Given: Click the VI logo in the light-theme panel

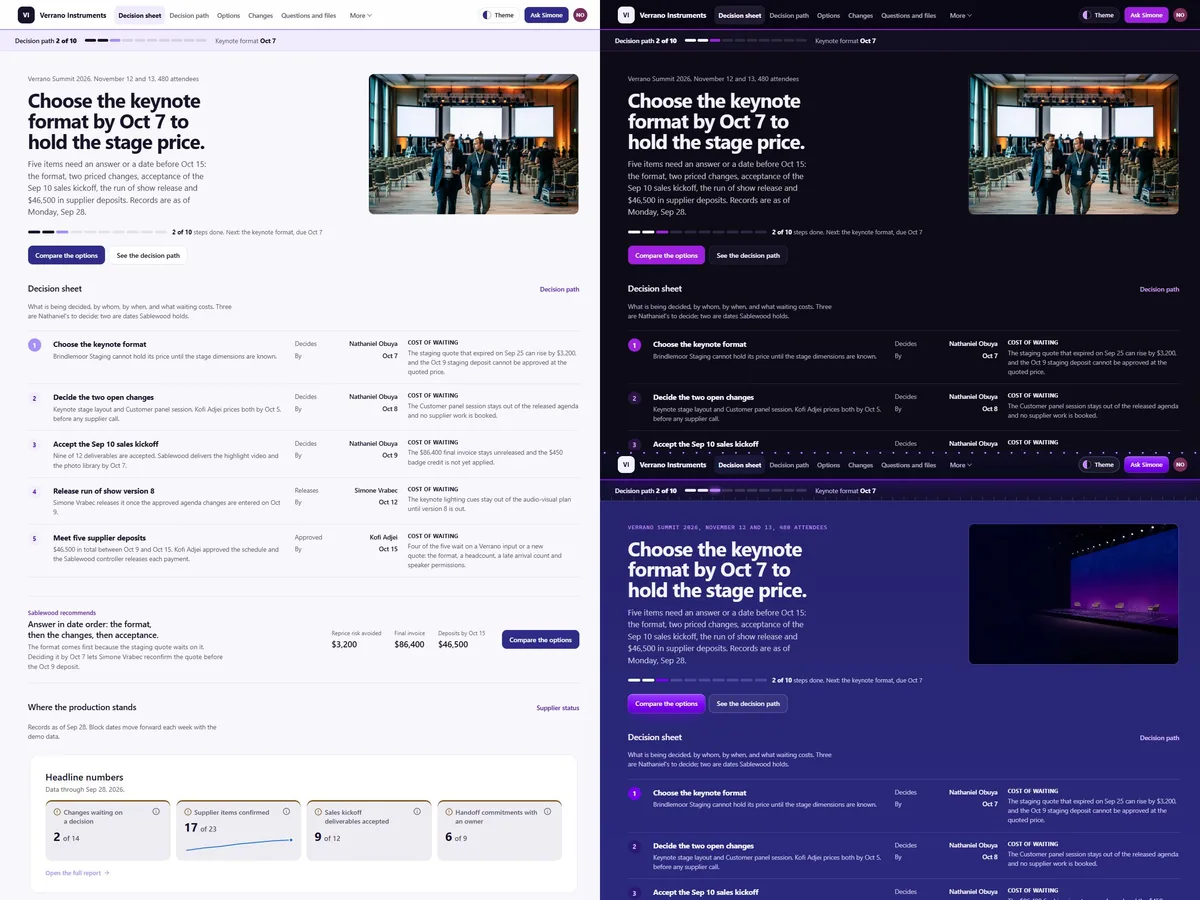Looking at the screenshot, I should click(26, 15).
